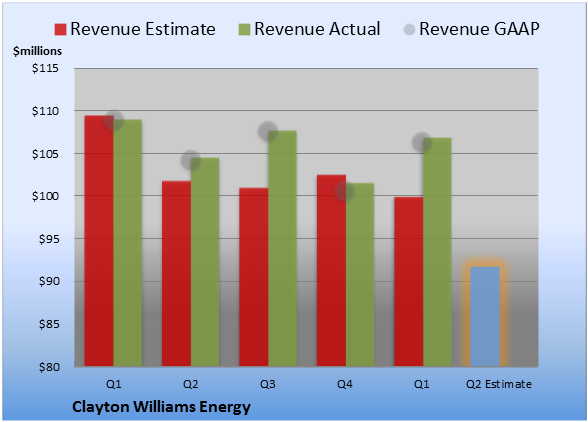Click the red Revenue Estimate legend swatch
The height and width of the screenshot is (422, 588).
pyautogui.click(x=60, y=29)
